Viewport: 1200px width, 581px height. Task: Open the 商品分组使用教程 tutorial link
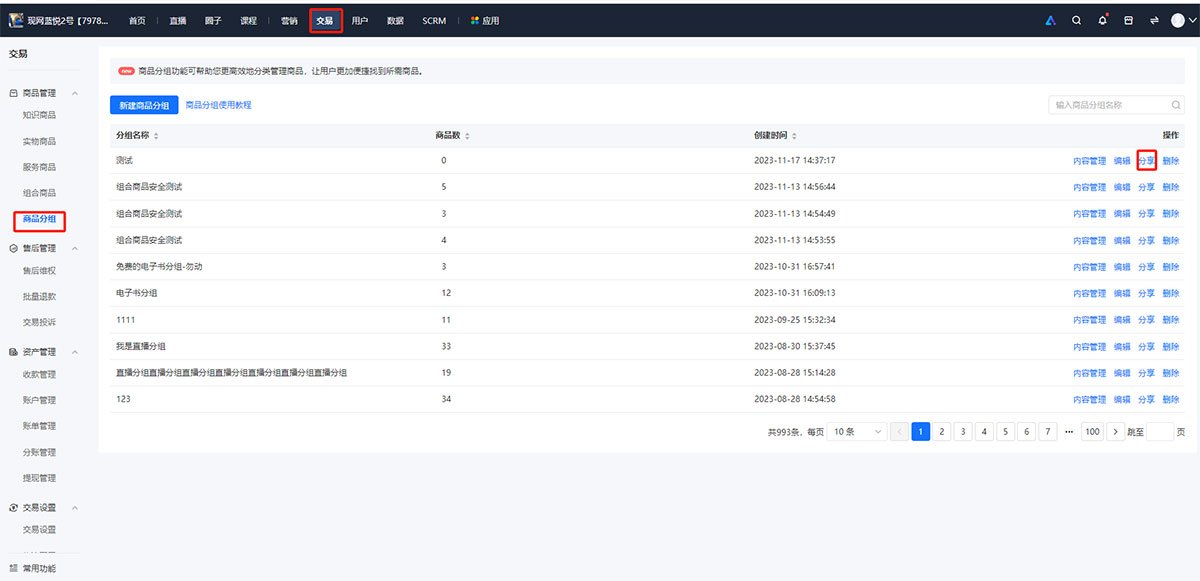pyautogui.click(x=218, y=105)
